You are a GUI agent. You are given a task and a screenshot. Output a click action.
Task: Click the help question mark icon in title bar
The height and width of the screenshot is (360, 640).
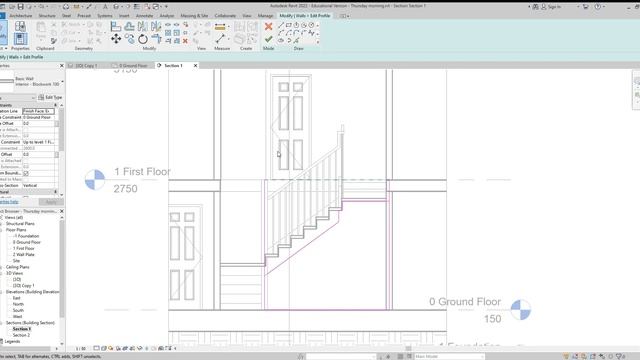[x=598, y=7]
